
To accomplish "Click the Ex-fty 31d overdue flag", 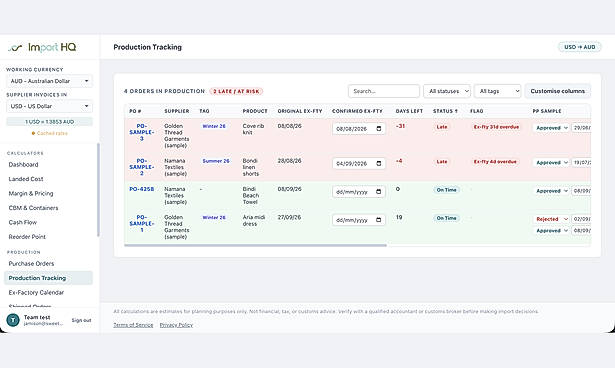I will (x=496, y=127).
